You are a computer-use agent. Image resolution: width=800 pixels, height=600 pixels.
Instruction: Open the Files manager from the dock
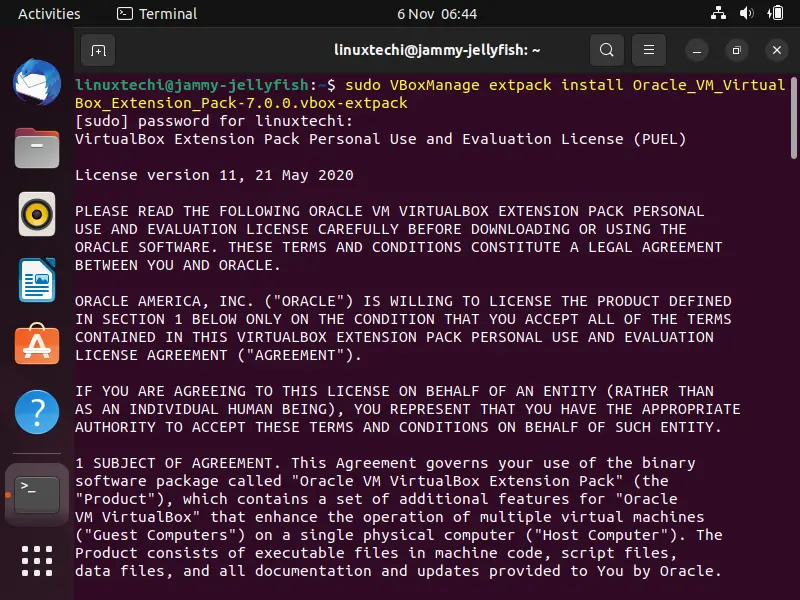pos(37,148)
